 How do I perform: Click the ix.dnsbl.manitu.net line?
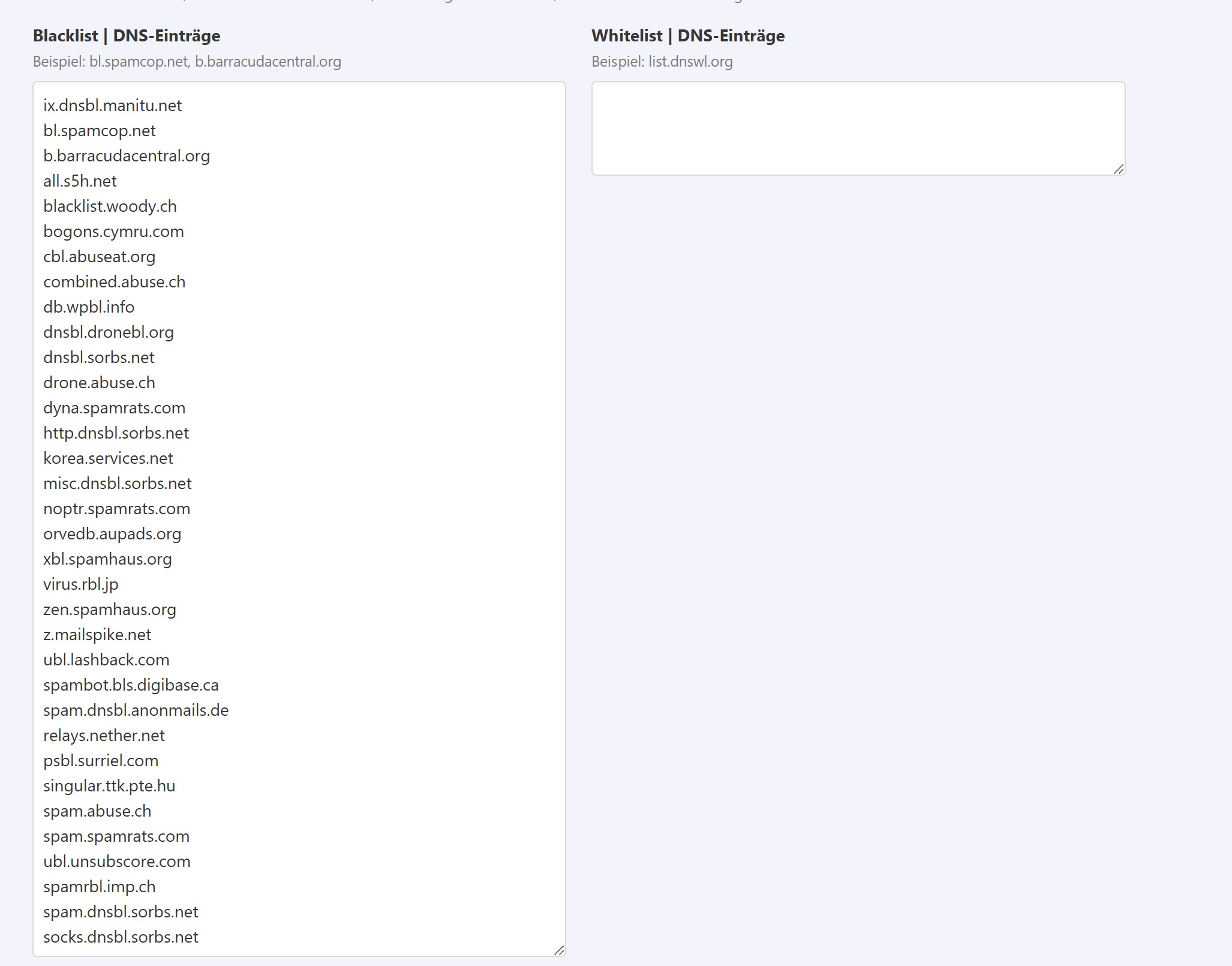pyautogui.click(x=112, y=106)
